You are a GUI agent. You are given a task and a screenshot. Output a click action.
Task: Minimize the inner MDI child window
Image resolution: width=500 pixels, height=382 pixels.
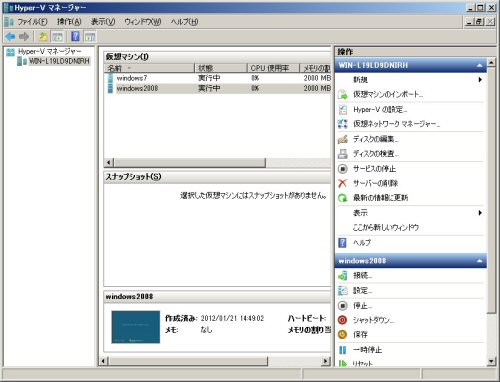470,22
